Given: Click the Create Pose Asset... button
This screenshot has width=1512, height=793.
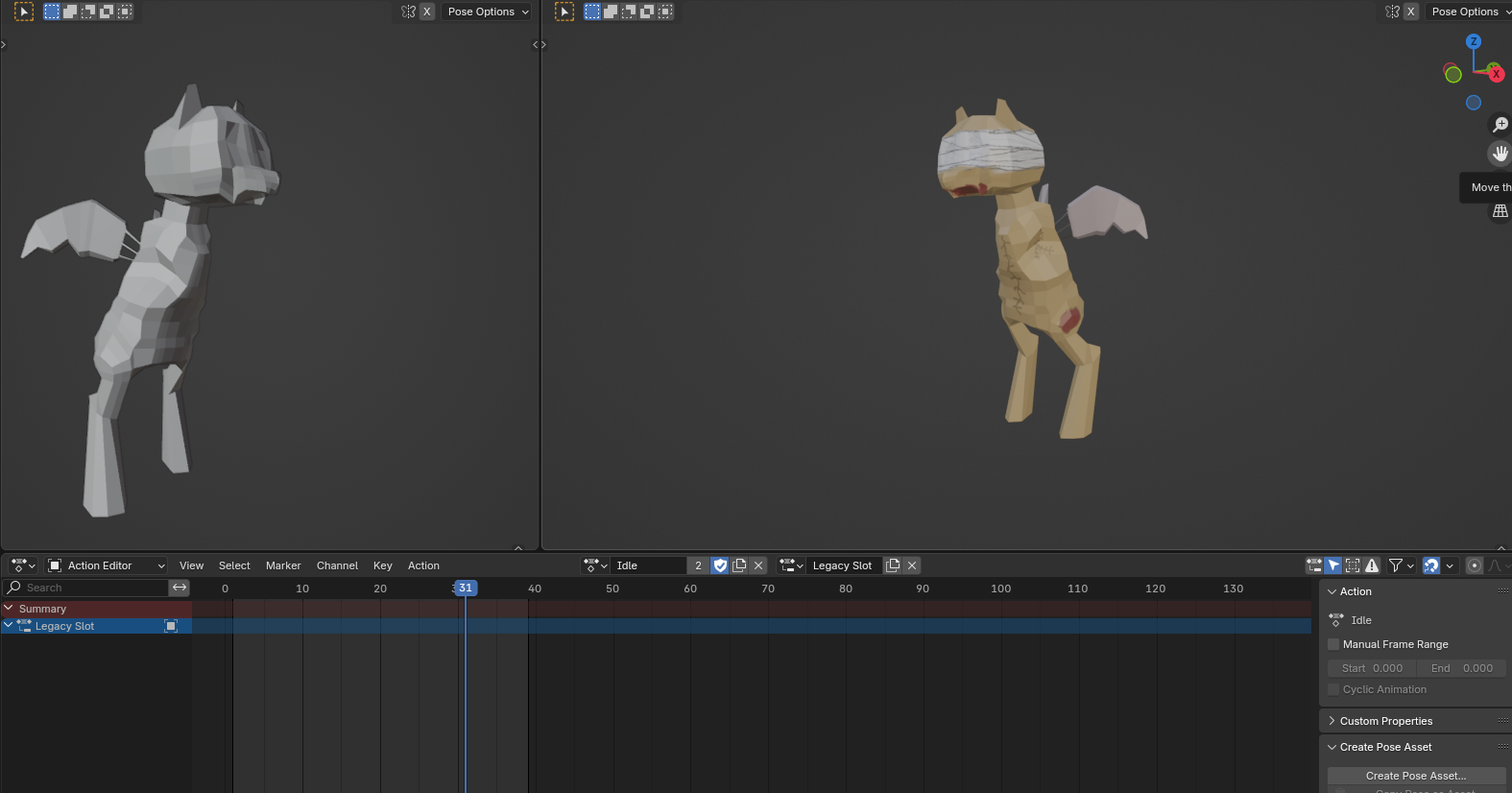Looking at the screenshot, I should click(x=1416, y=776).
